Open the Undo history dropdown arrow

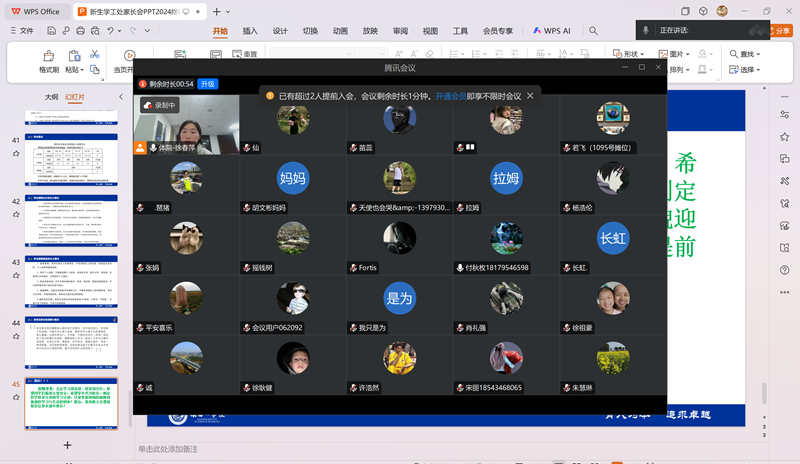coord(119,31)
